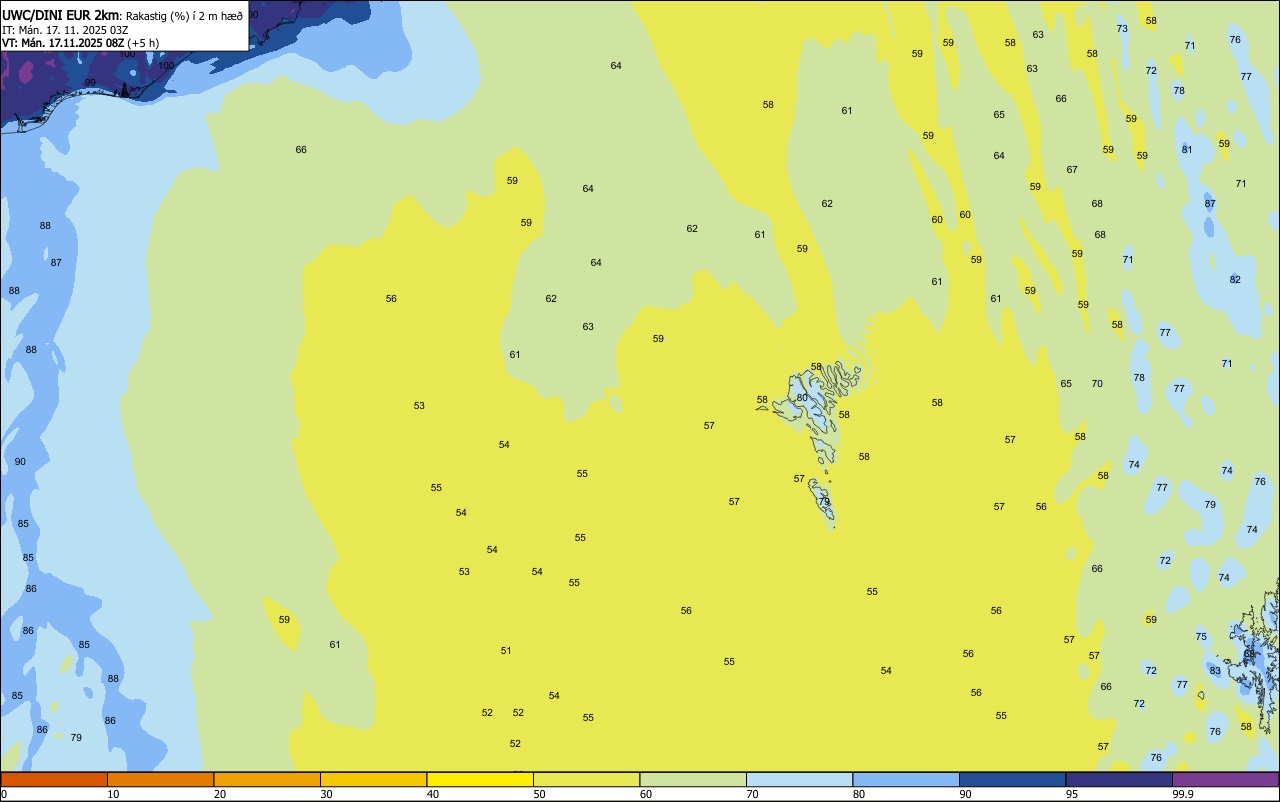
Task: Click the '75' humidity value on the map
Action: click(1201, 637)
